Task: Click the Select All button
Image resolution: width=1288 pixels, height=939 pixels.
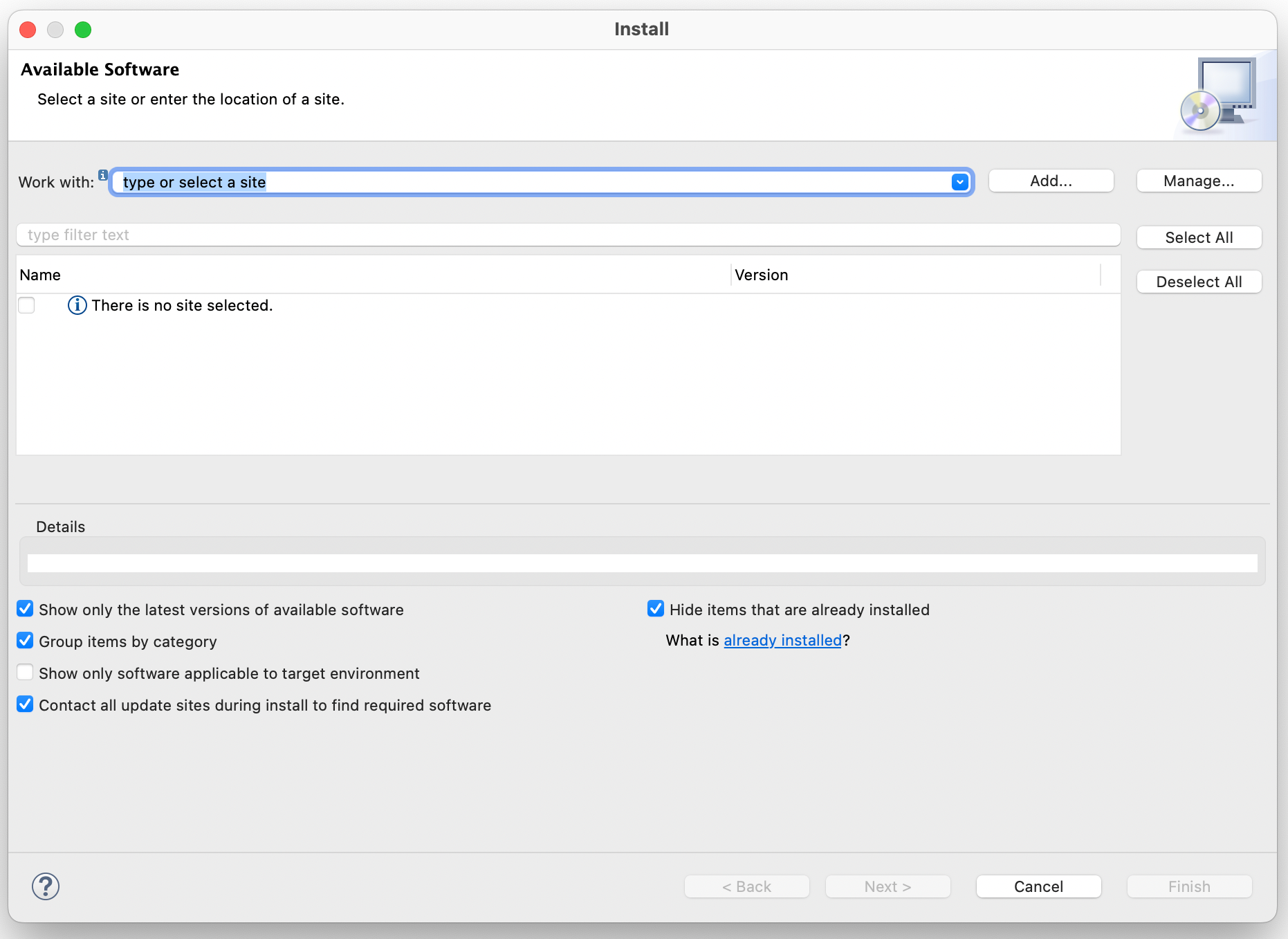Action: coord(1199,237)
